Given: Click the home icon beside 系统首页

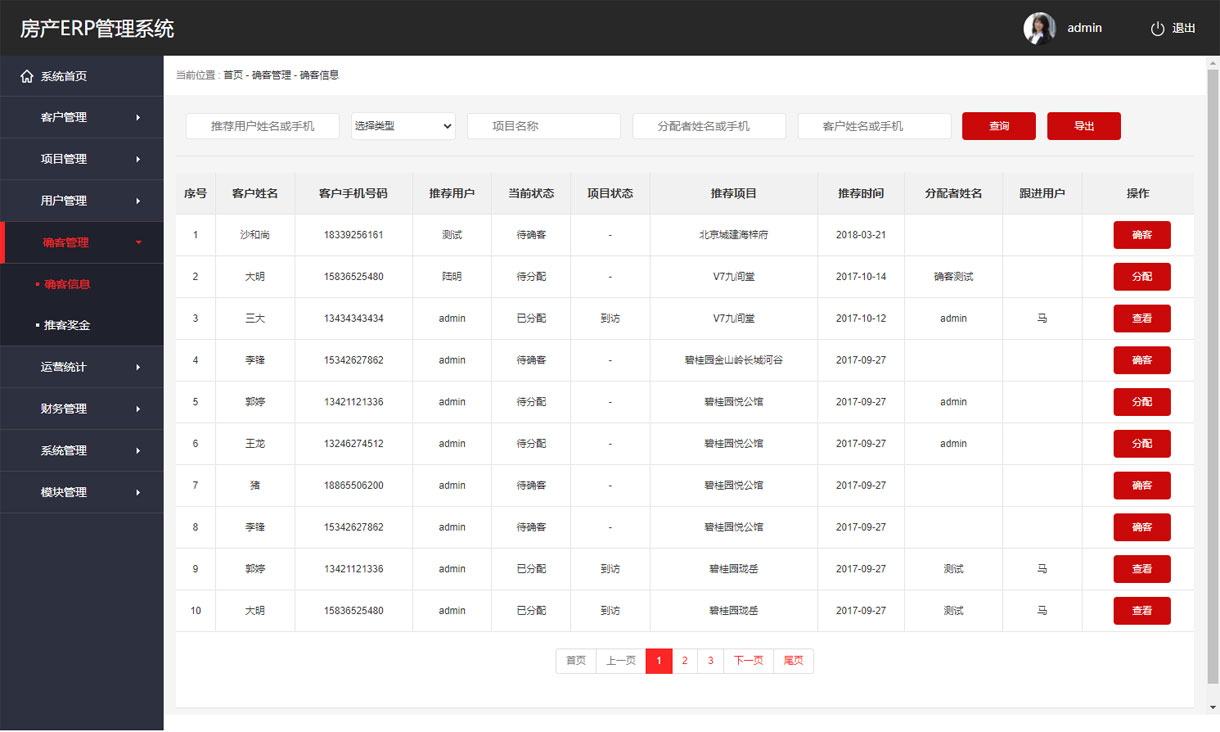Looking at the screenshot, I should pos(27,77).
